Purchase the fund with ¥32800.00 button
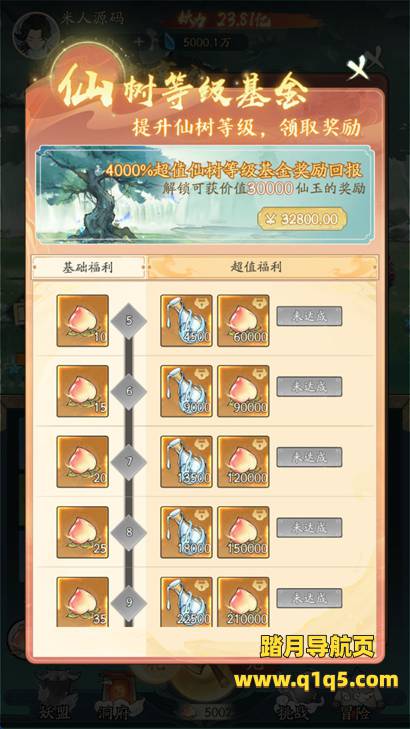410x729 pixels. (302, 219)
